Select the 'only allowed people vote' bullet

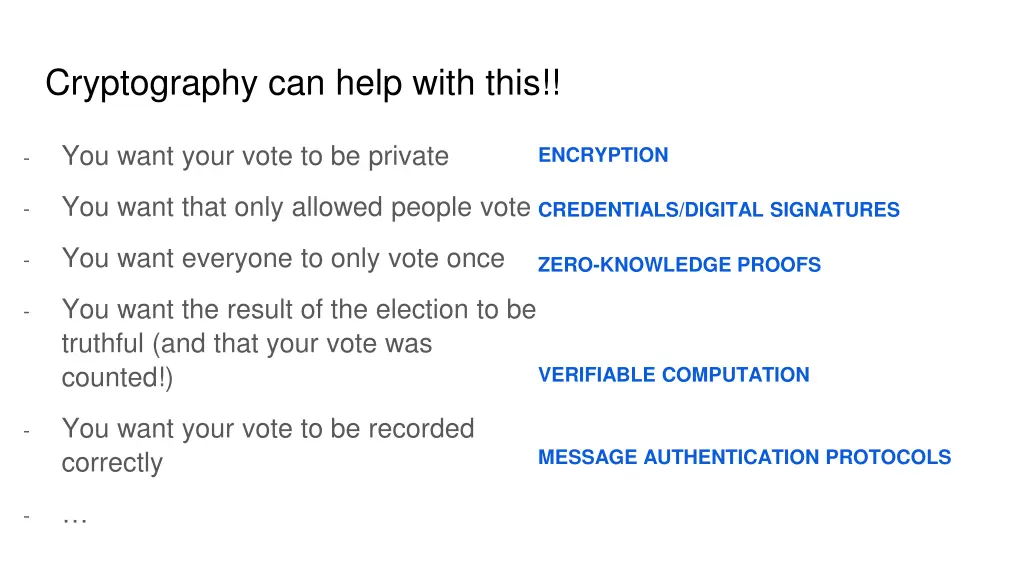[x=296, y=208]
